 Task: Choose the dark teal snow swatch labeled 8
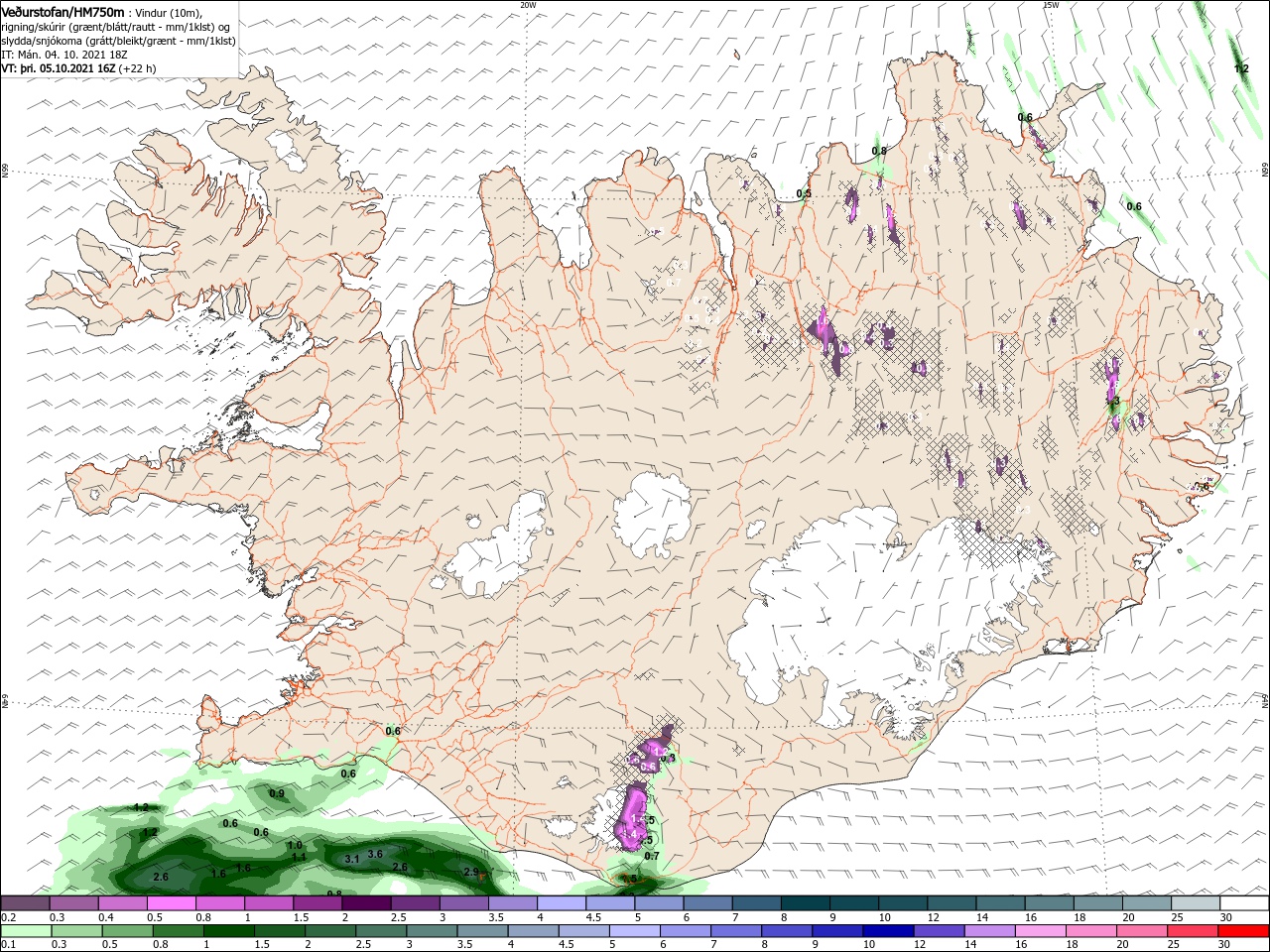[x=806, y=903]
